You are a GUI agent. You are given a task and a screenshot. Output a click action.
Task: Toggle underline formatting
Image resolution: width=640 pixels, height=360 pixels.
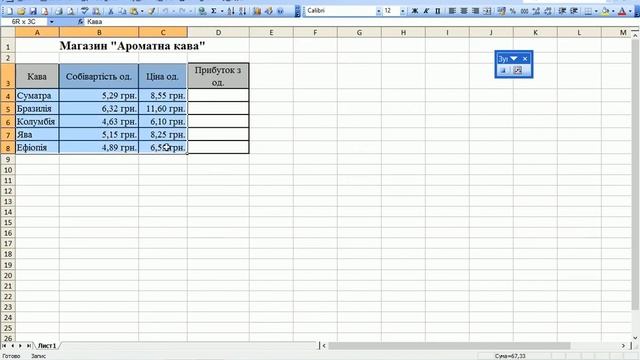coord(438,11)
